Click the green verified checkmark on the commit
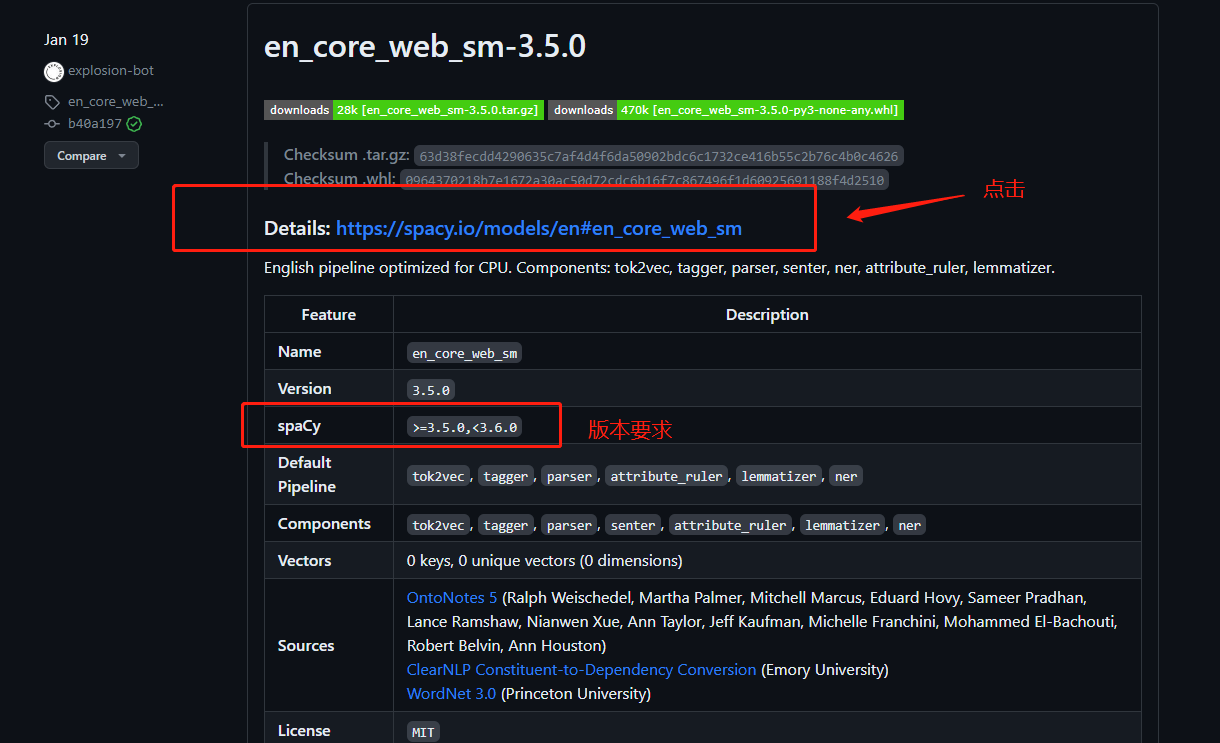Screen dimensions: 1220x743 [x=133, y=123]
